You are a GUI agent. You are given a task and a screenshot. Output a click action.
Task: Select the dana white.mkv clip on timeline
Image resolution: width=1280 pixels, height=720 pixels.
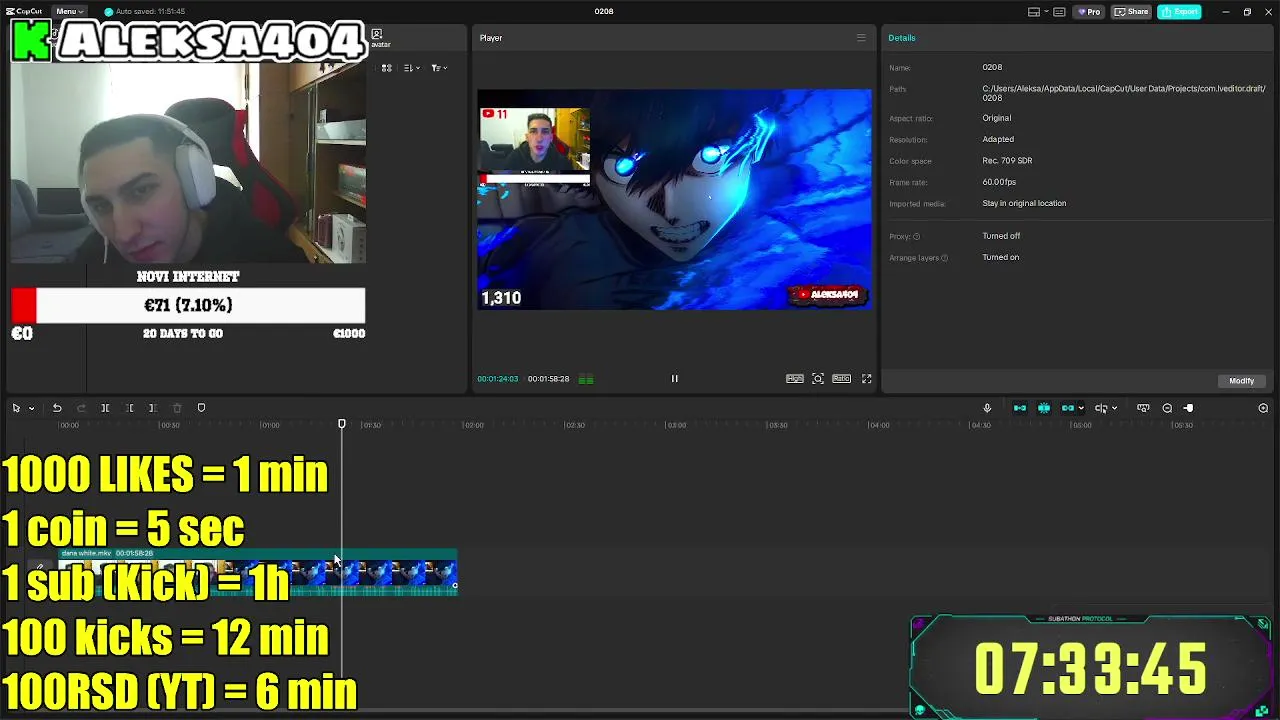tap(257, 573)
